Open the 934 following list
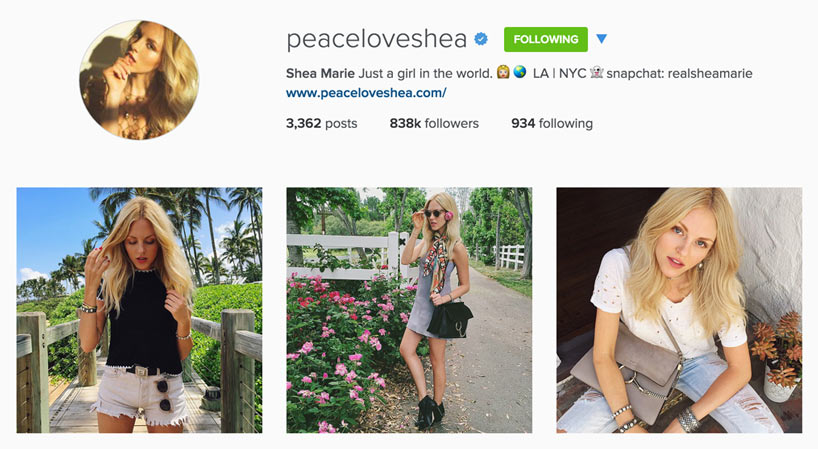 tap(552, 124)
